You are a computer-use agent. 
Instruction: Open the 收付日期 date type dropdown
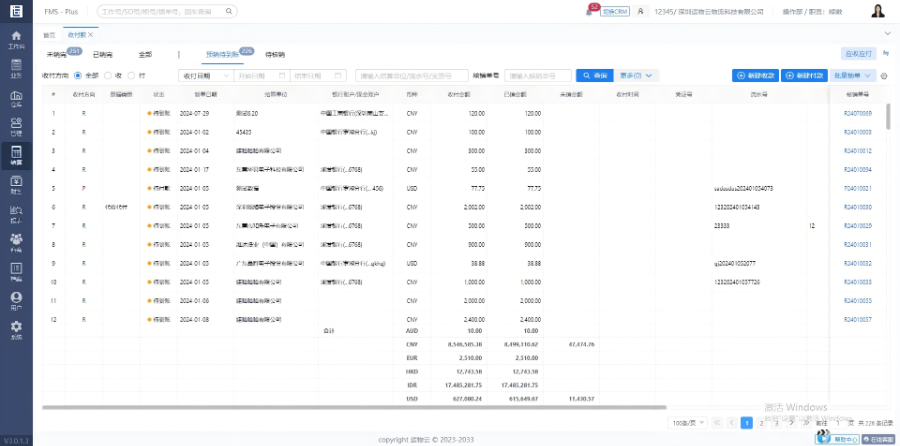[x=205, y=75]
